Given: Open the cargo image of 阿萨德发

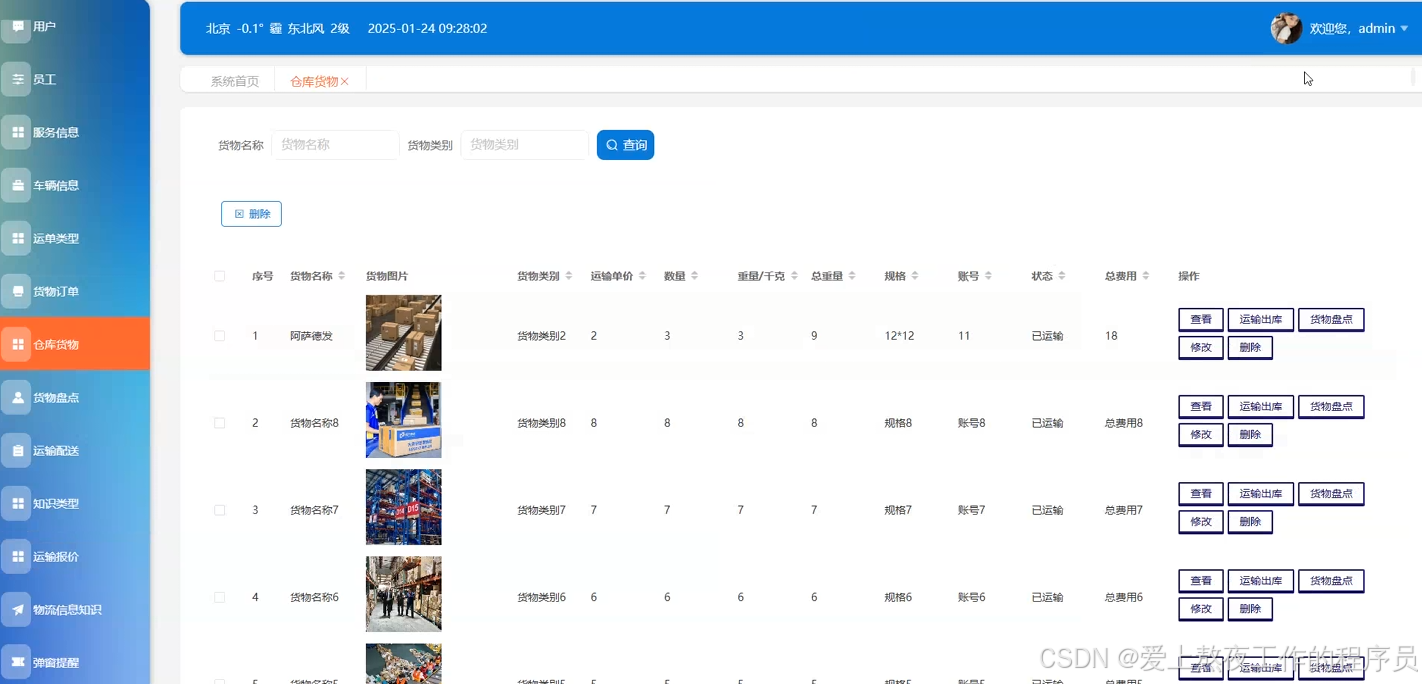Looking at the screenshot, I should coord(404,333).
